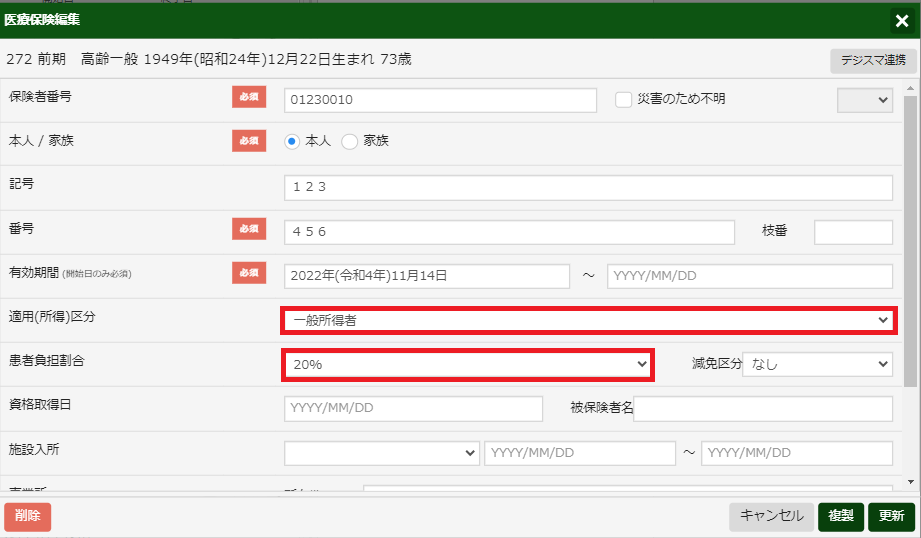Open the 患者負担割合 dropdown
Screen dimensions: 921x538
click(468, 365)
